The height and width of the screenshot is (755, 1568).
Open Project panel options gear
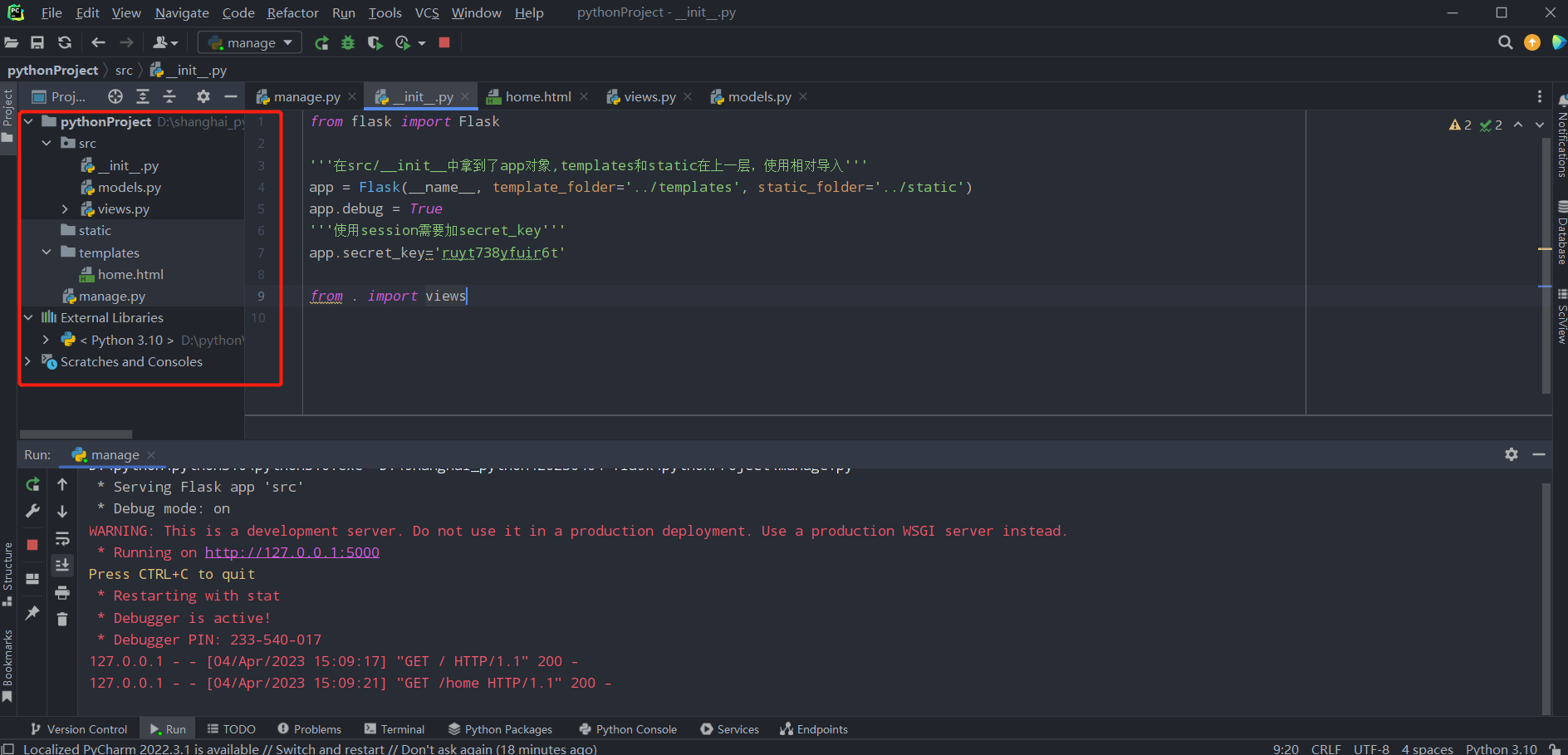pyautogui.click(x=203, y=96)
